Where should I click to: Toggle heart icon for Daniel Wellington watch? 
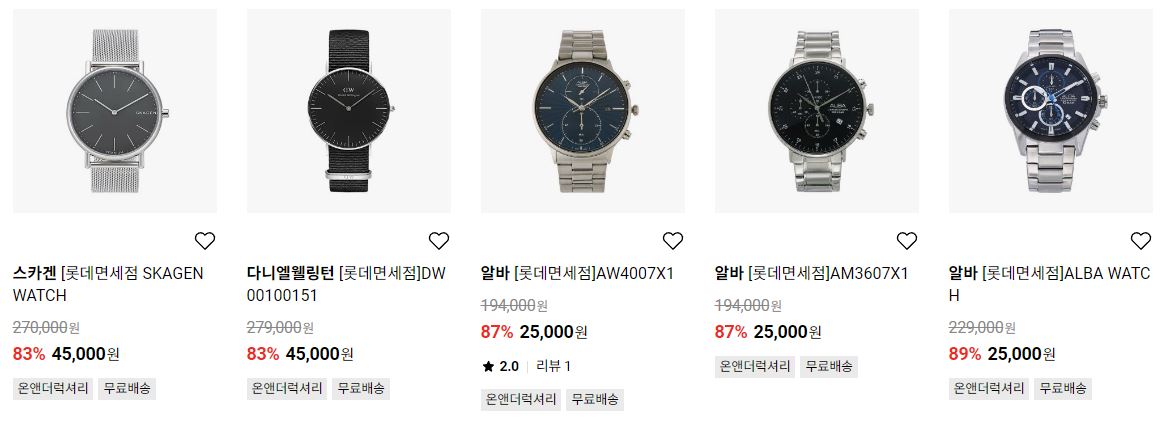[439, 241]
